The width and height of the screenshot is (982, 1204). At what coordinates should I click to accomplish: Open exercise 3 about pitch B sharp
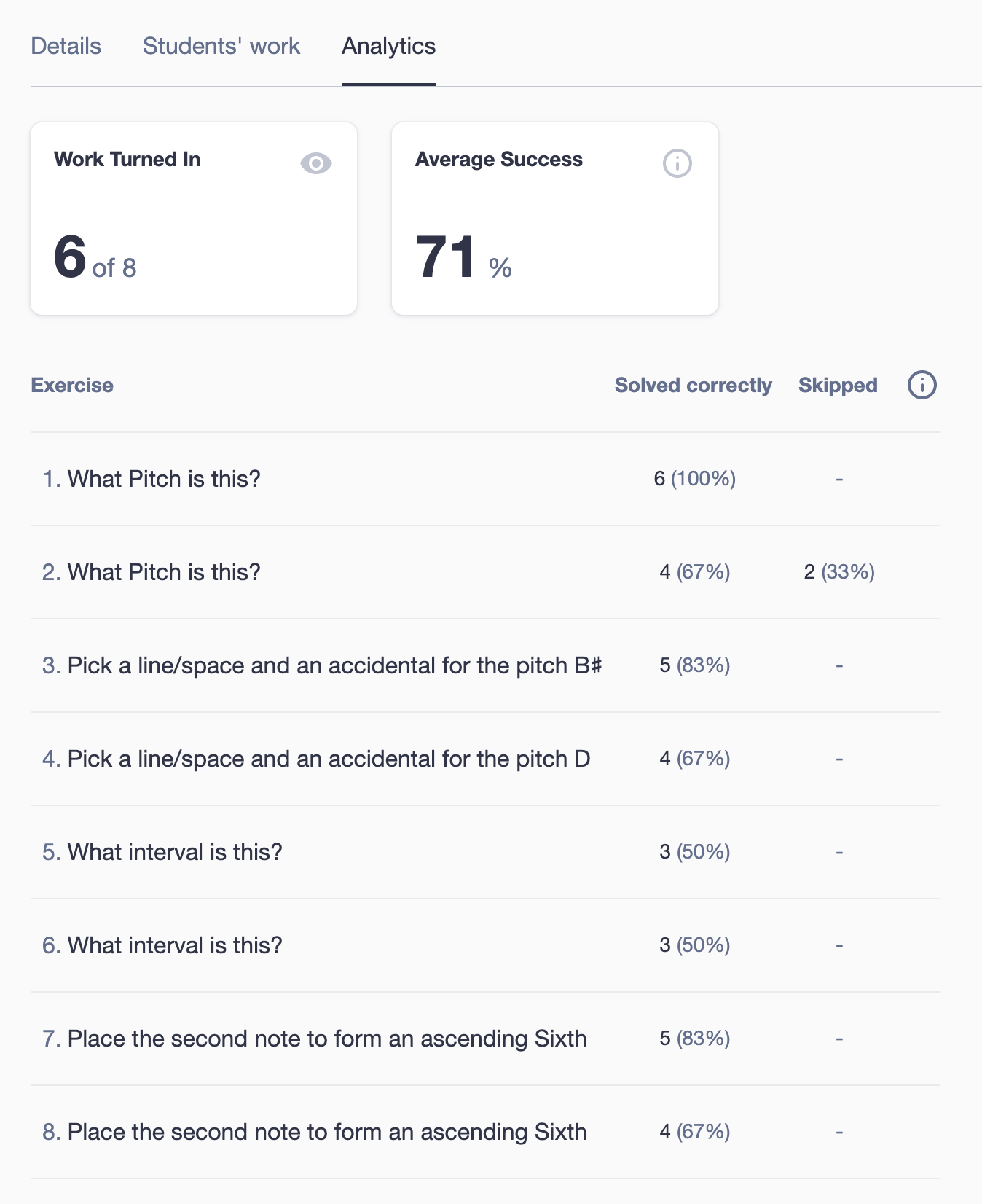point(485,665)
